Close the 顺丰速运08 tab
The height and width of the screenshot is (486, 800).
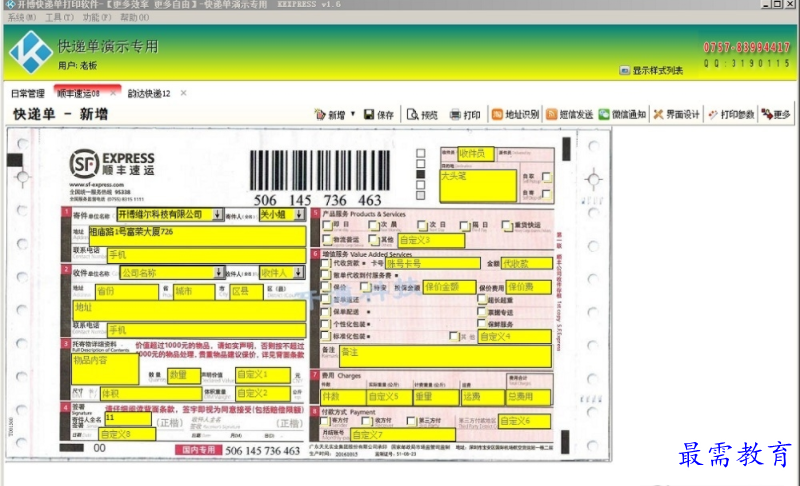coord(113,93)
